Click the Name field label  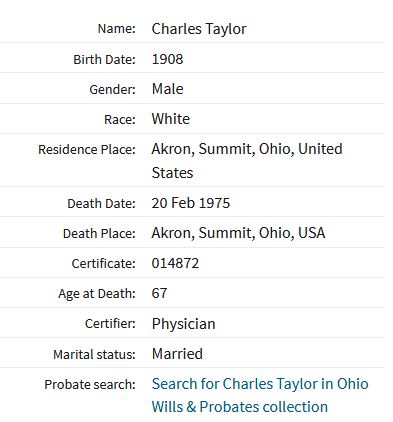pyautogui.click(x=117, y=29)
